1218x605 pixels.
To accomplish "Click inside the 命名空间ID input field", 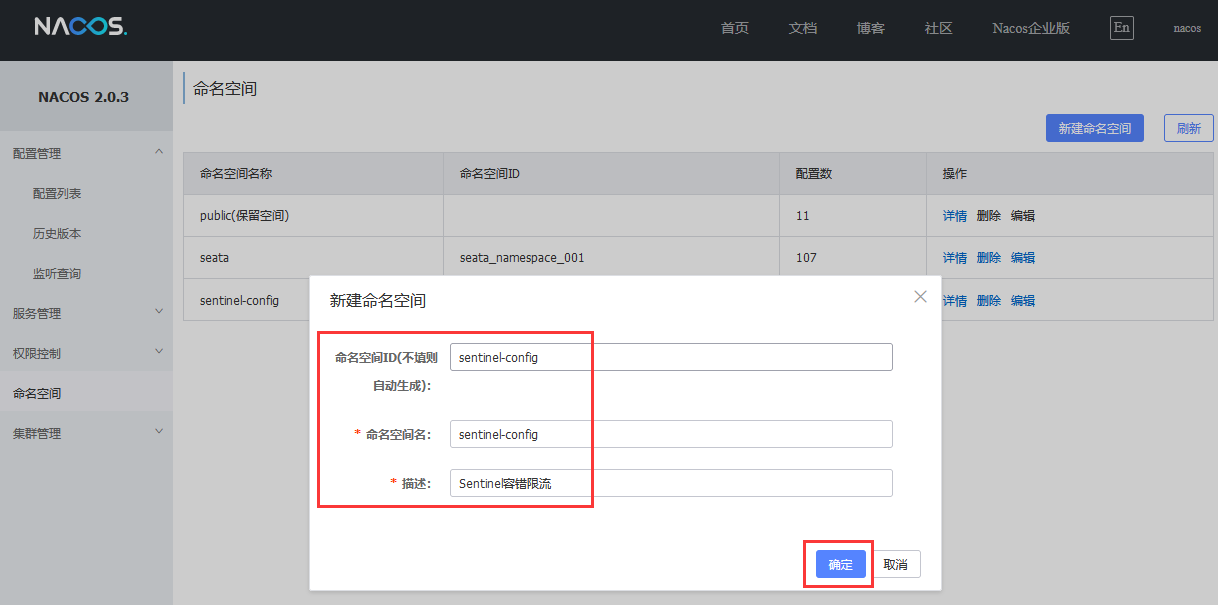I will [x=670, y=357].
